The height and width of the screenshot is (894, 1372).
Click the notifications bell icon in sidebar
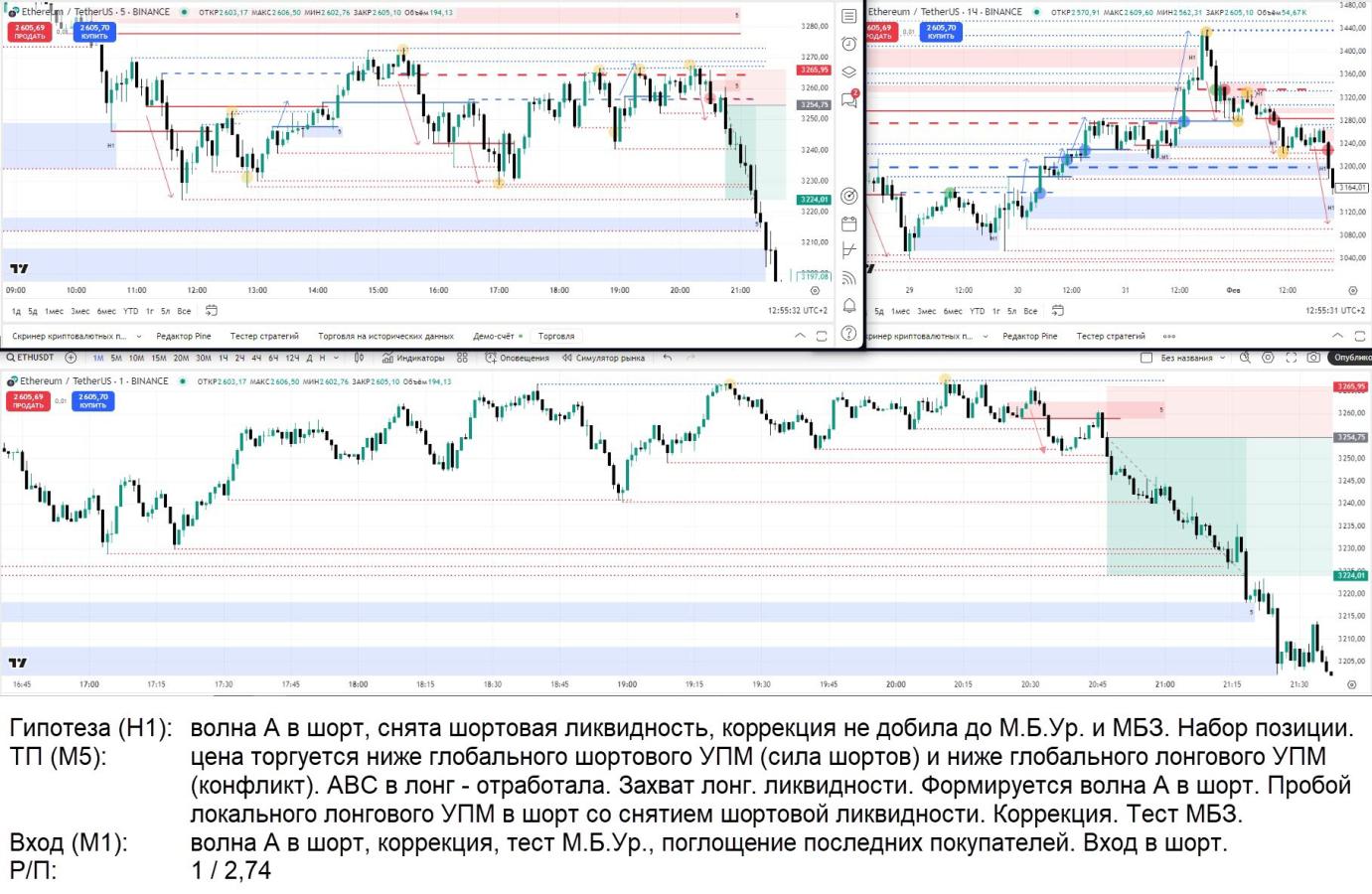849,306
